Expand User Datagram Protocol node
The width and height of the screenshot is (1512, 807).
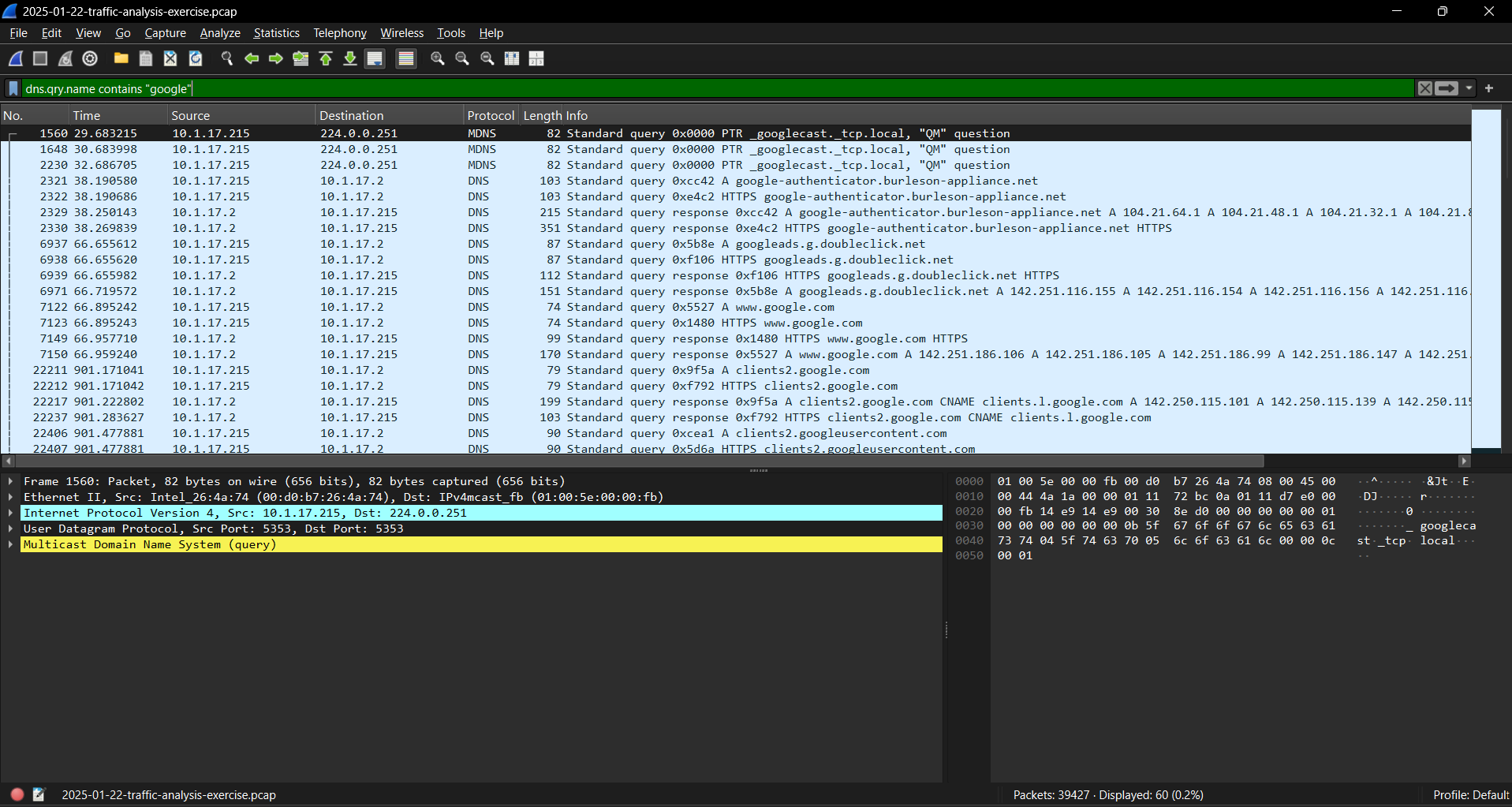(10, 529)
